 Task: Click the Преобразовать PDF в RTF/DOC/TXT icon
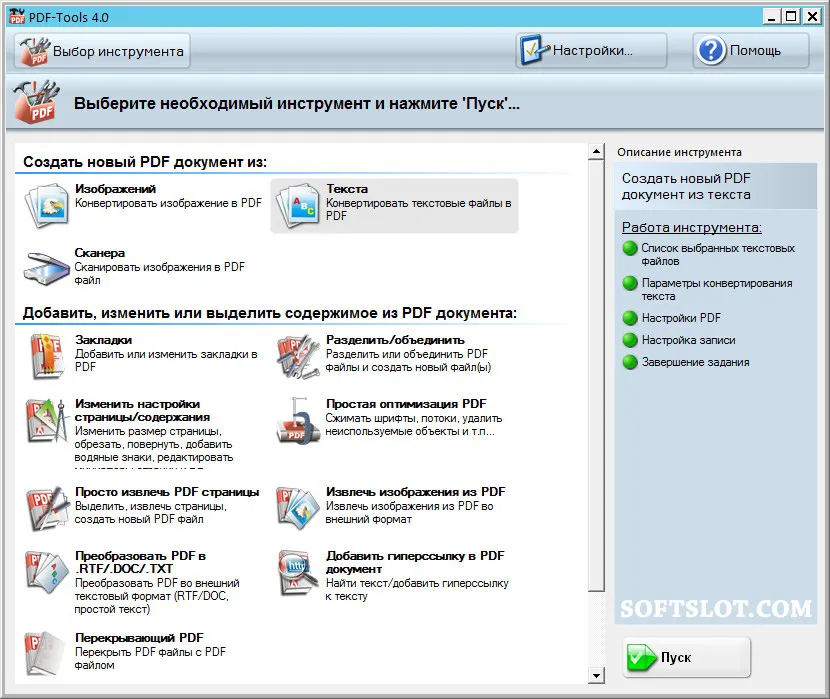coord(47,572)
